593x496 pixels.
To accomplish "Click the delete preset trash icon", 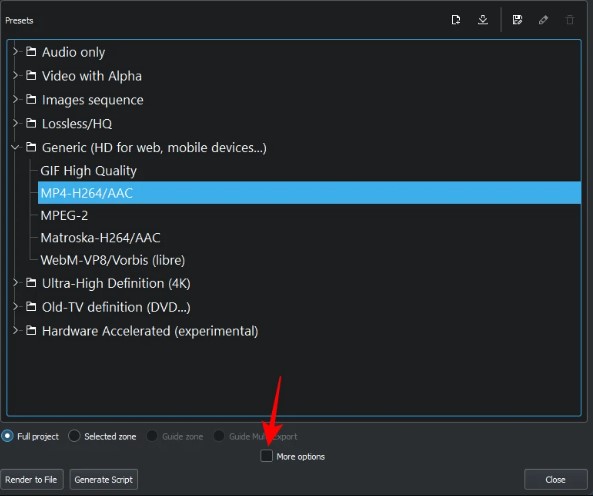I will (570, 20).
